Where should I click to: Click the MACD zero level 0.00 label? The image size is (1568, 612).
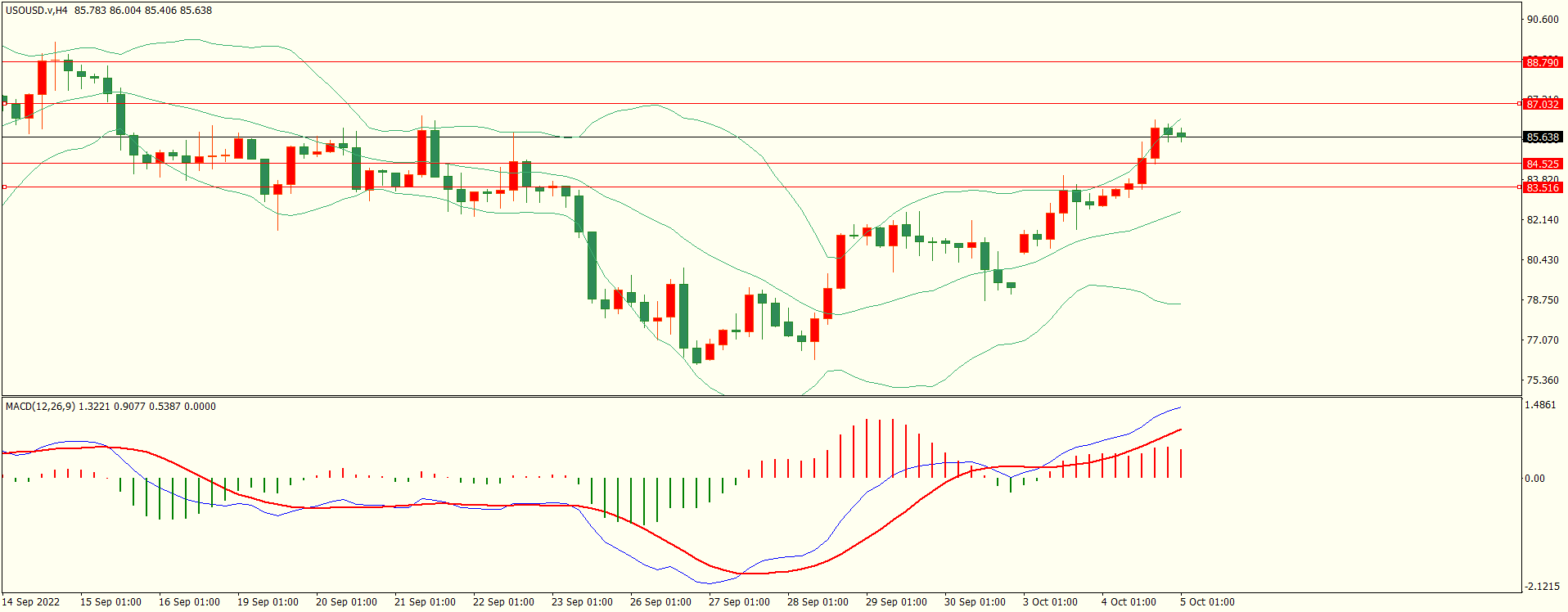click(1534, 479)
